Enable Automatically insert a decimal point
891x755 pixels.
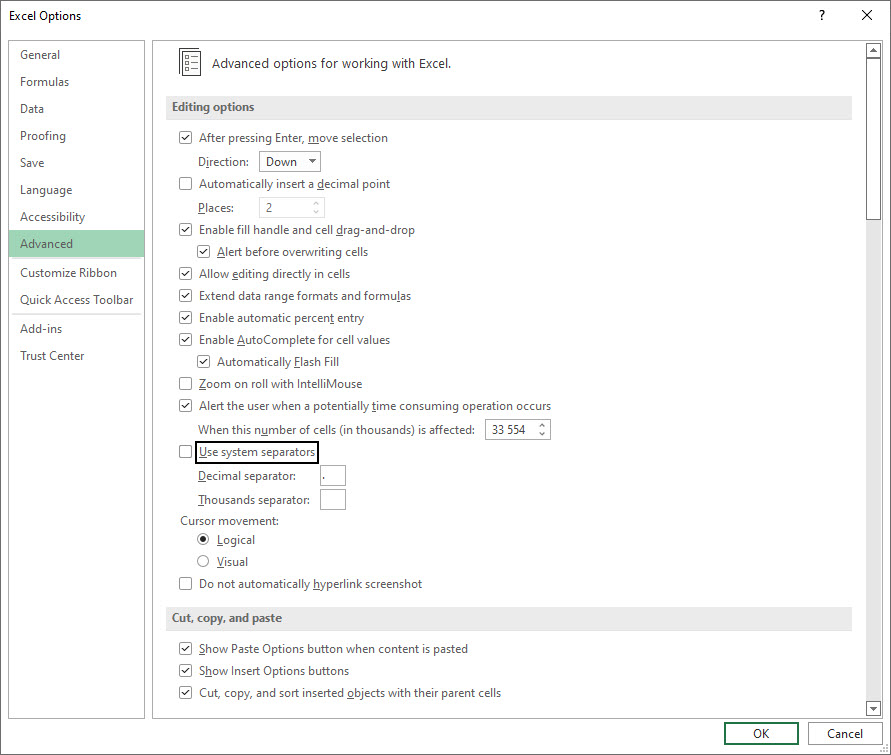185,183
